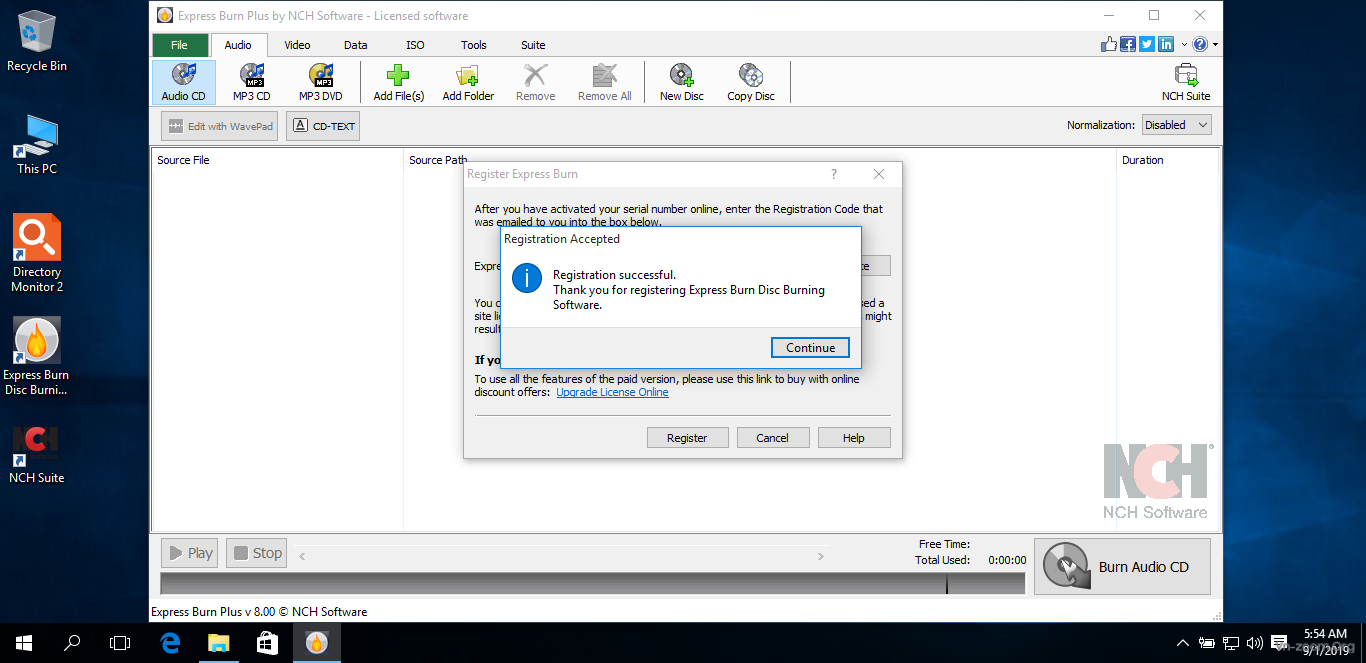Image resolution: width=1366 pixels, height=663 pixels.
Task: Click the Remove All toolbar icon
Action: (604, 82)
